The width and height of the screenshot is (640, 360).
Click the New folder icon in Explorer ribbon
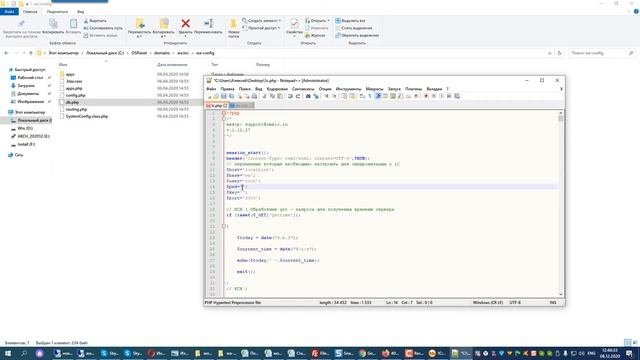tap(233, 24)
